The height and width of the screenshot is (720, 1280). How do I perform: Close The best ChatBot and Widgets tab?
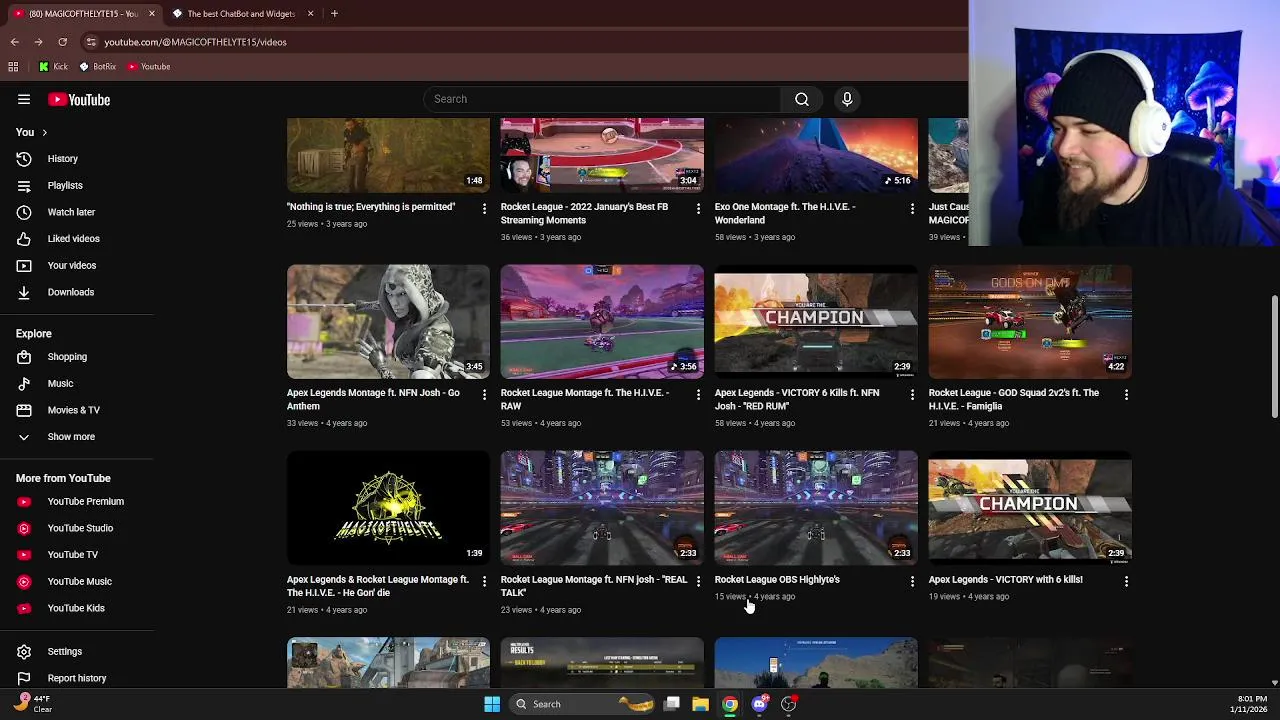310,14
